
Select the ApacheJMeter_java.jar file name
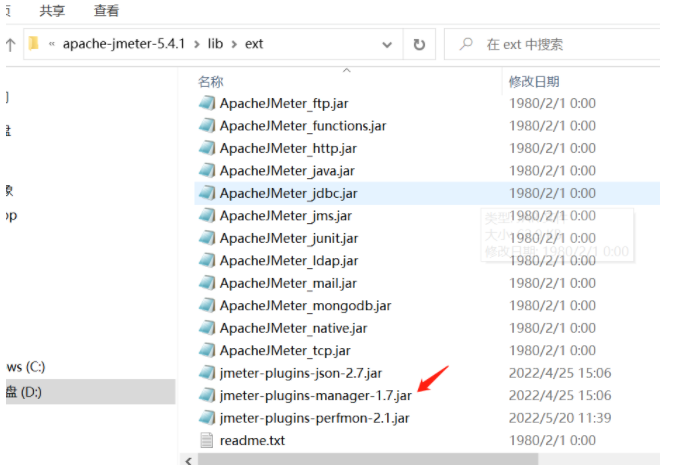tap(287, 171)
